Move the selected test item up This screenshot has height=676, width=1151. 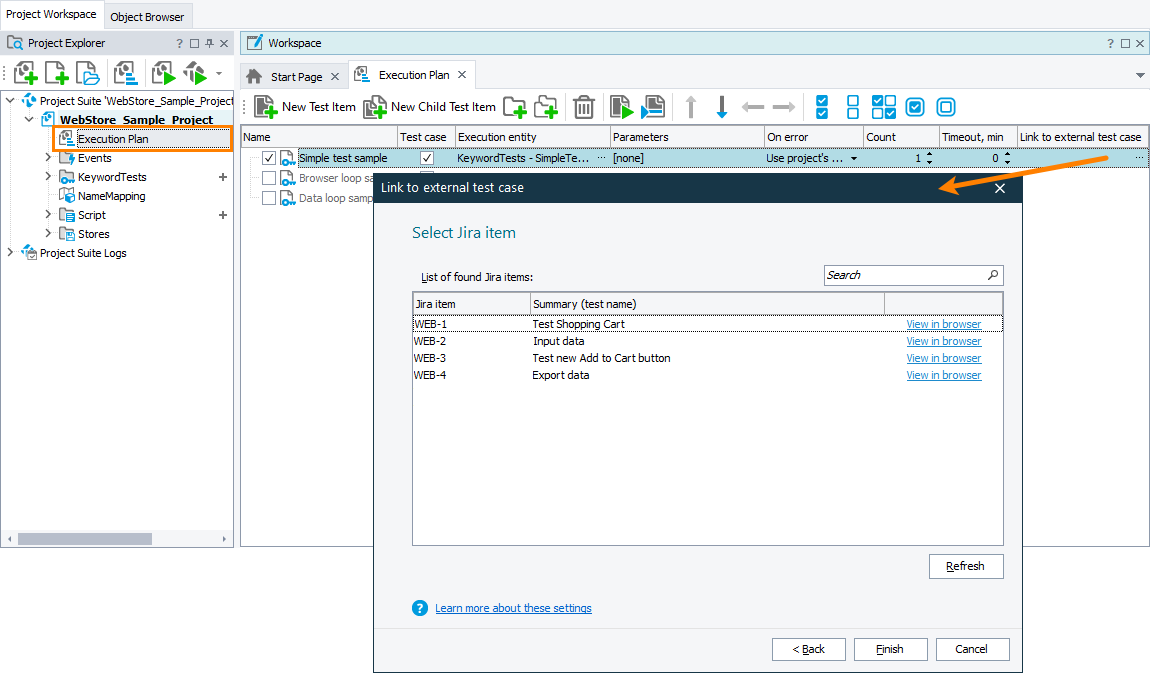coord(691,106)
